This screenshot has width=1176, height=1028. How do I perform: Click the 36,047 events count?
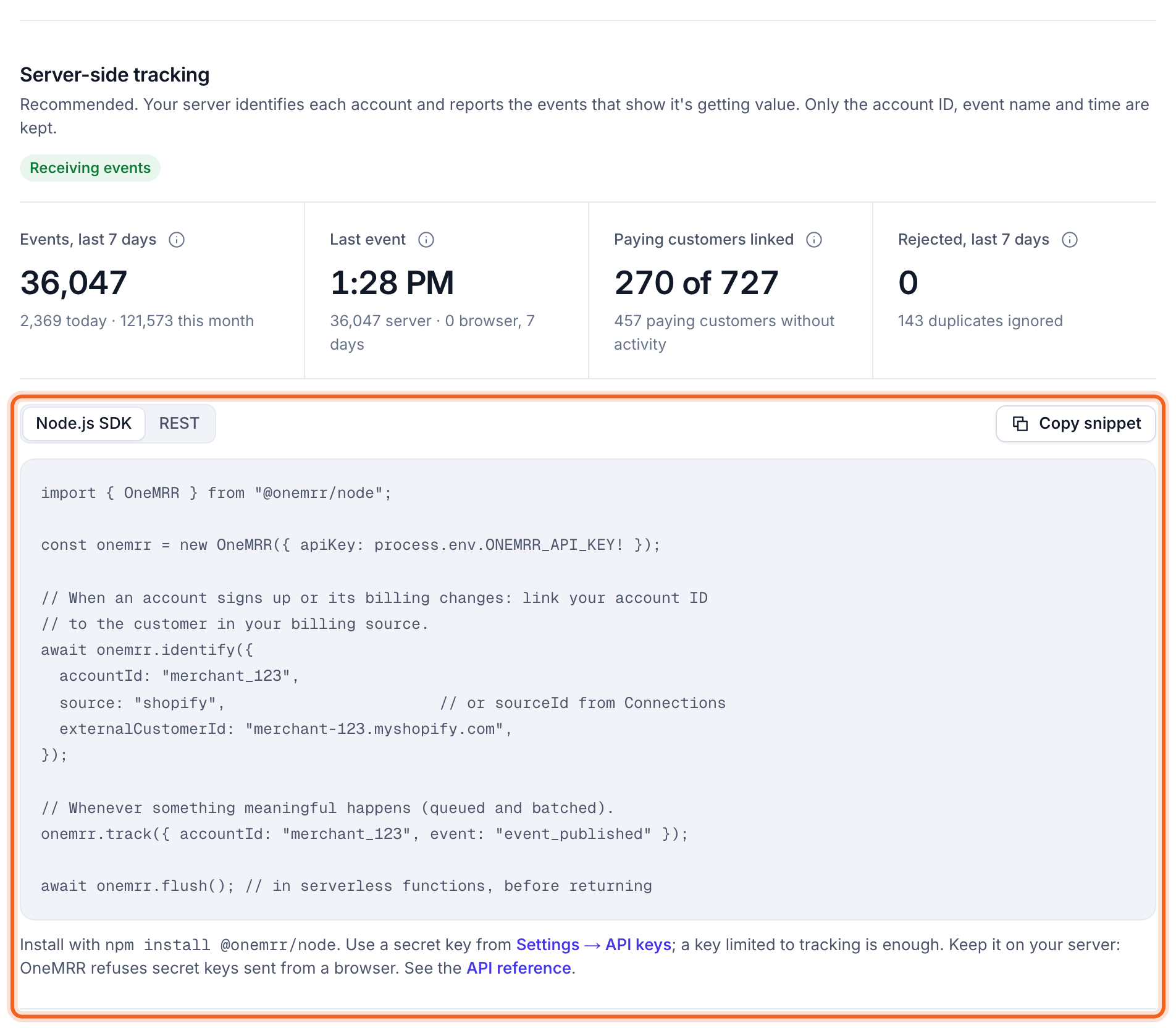73,283
